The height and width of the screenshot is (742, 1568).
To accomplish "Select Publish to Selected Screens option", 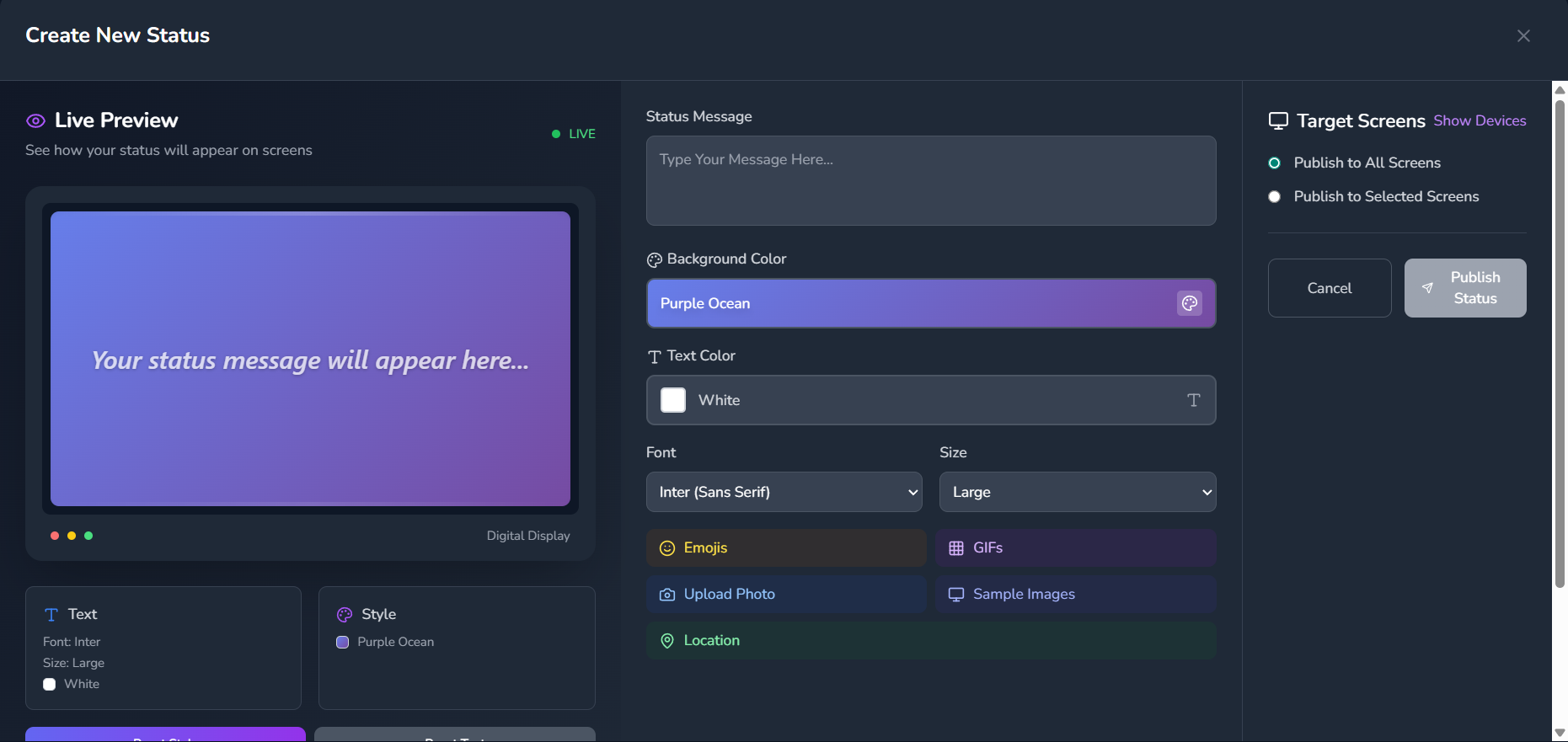I will [1275, 197].
